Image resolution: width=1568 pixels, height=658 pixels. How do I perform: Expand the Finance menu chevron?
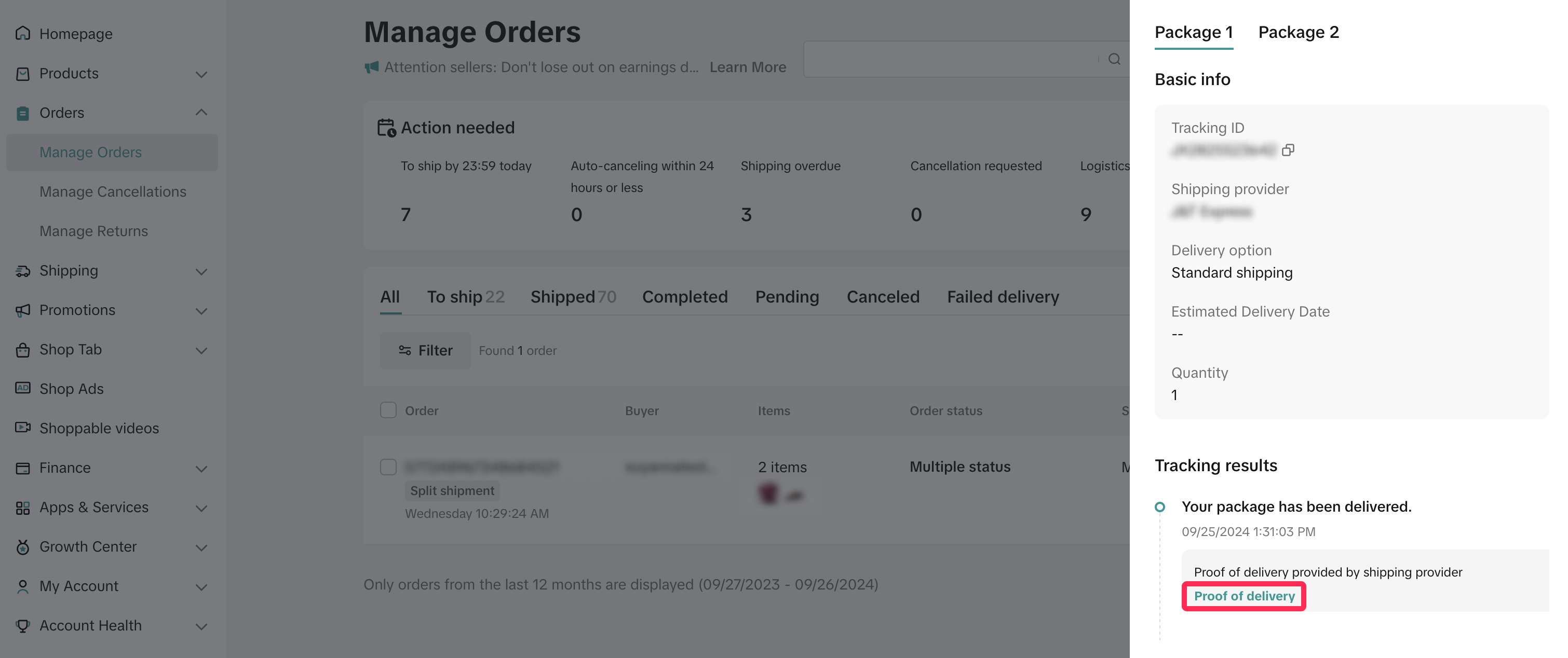click(201, 468)
